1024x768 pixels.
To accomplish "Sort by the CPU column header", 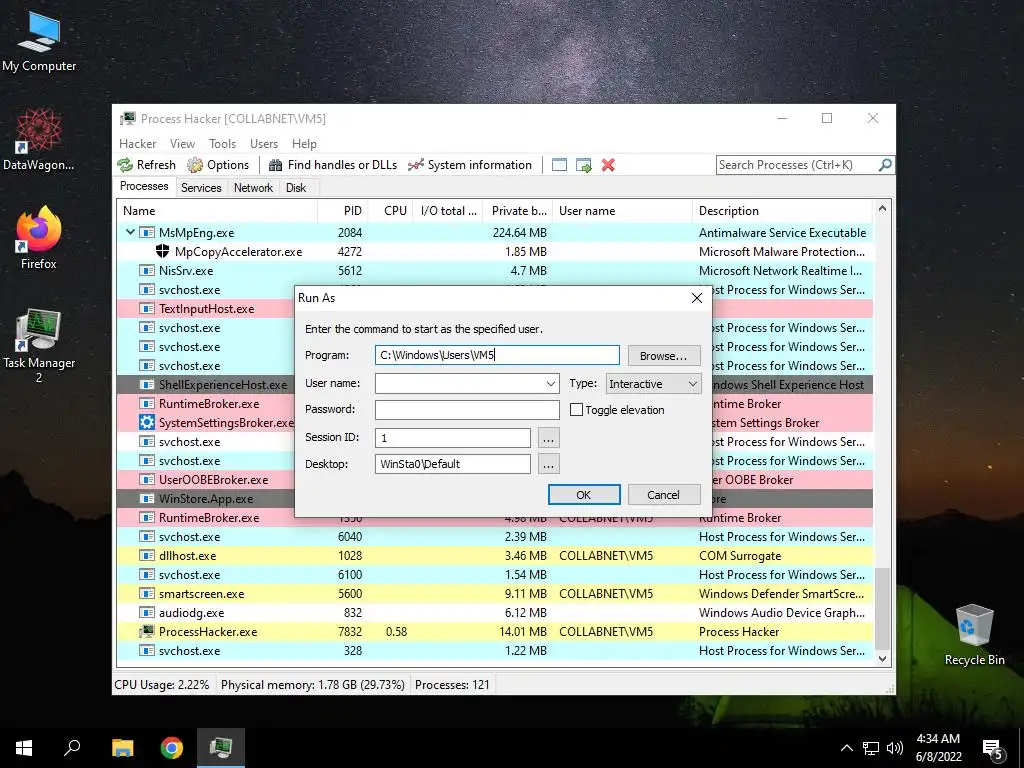I will point(391,211).
